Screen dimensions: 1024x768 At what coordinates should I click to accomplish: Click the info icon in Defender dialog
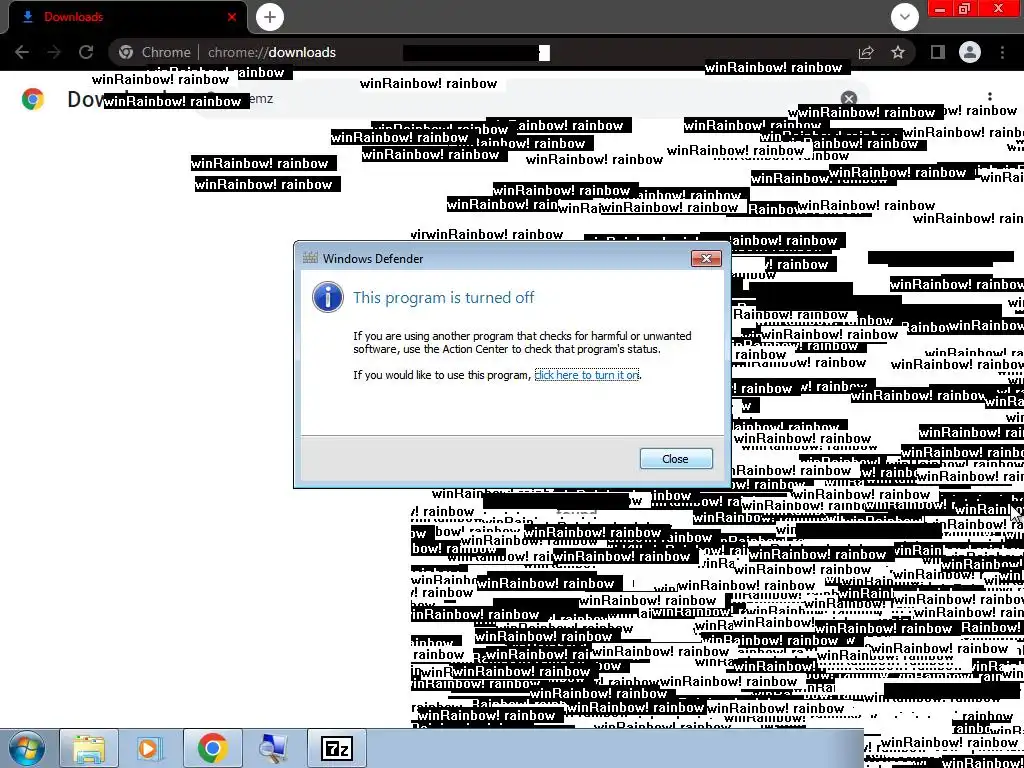click(x=328, y=298)
